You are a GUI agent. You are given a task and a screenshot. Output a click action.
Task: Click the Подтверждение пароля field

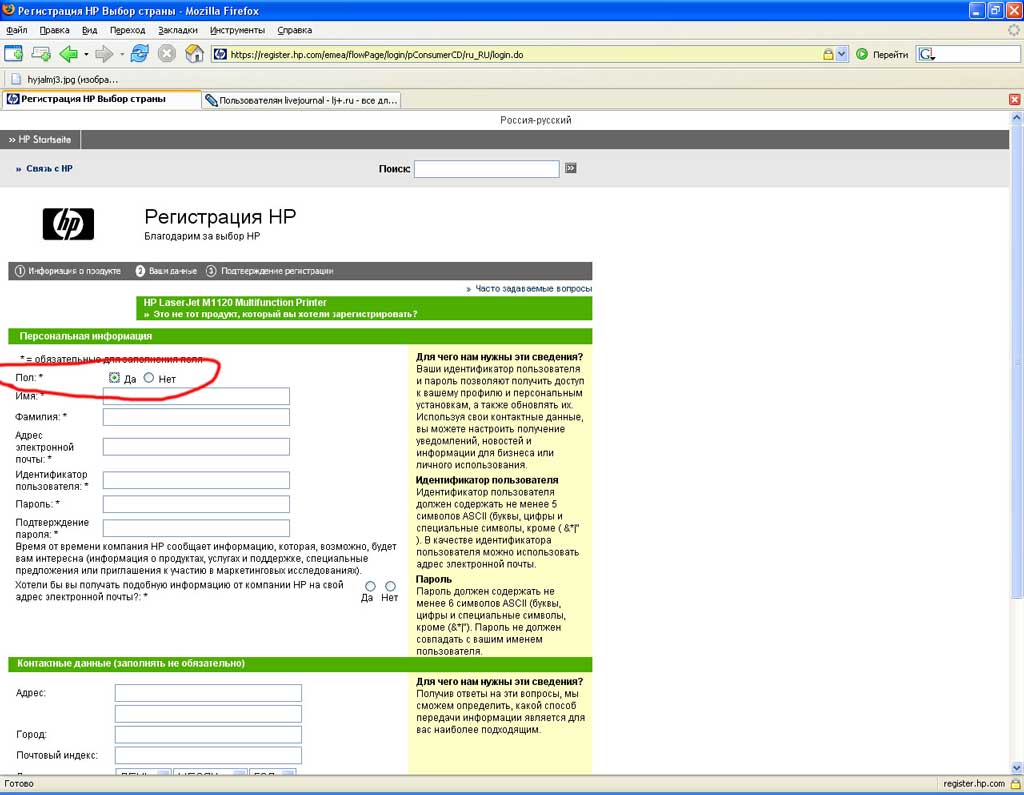click(196, 528)
